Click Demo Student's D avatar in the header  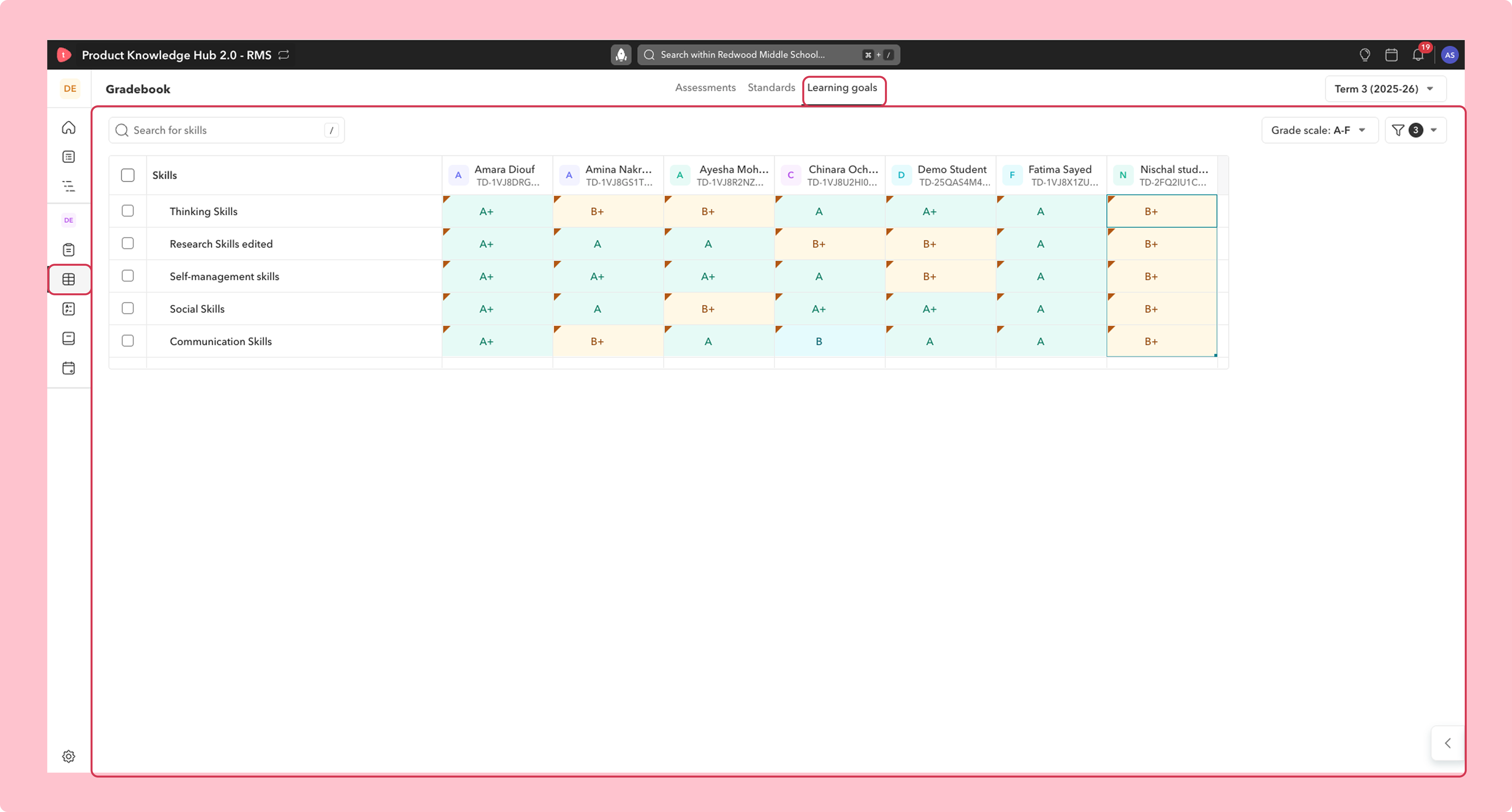pos(902,175)
